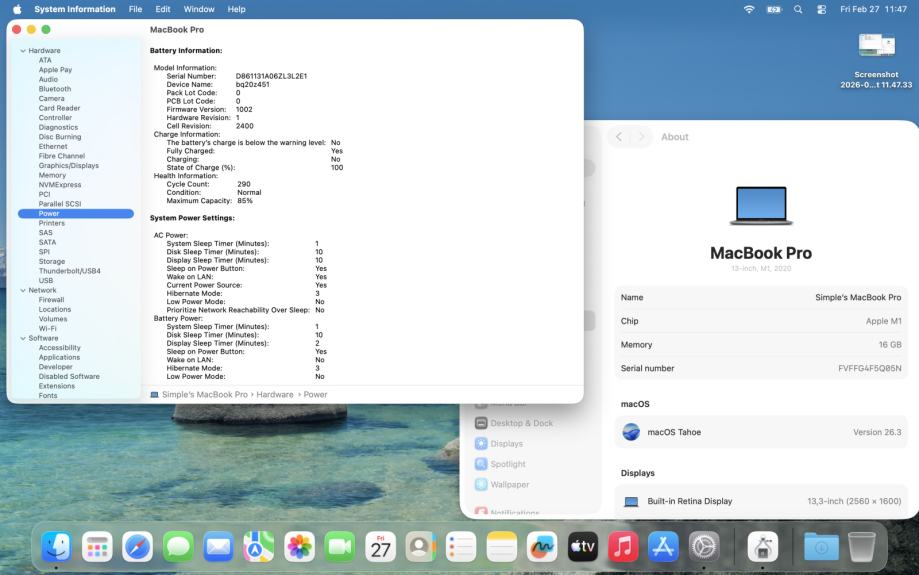Launch Messages from the dock
Viewport: 919px width, 575px height.
(178, 546)
